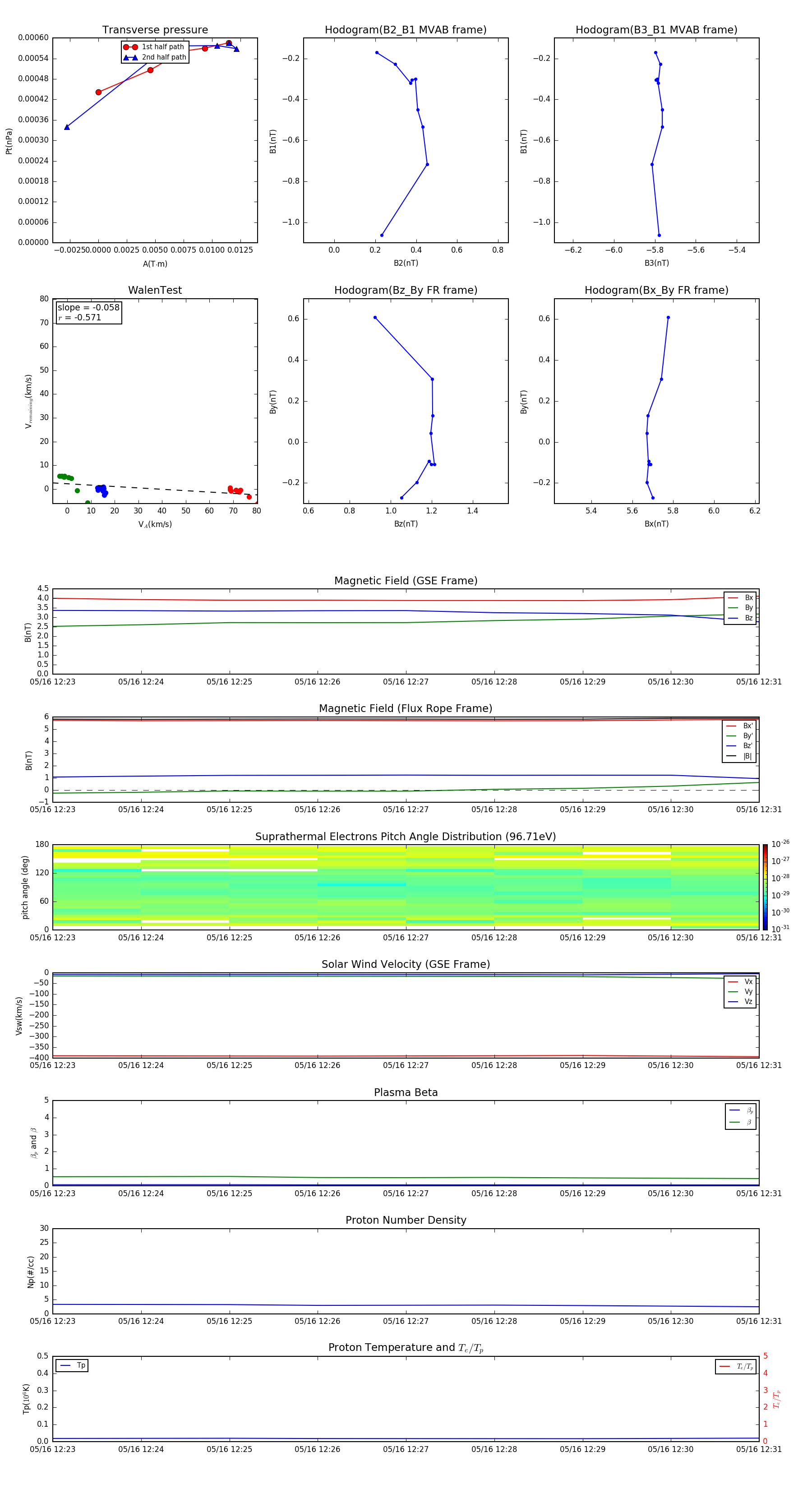Click the Vsw(km/s) y-axis label

pos(19,1016)
